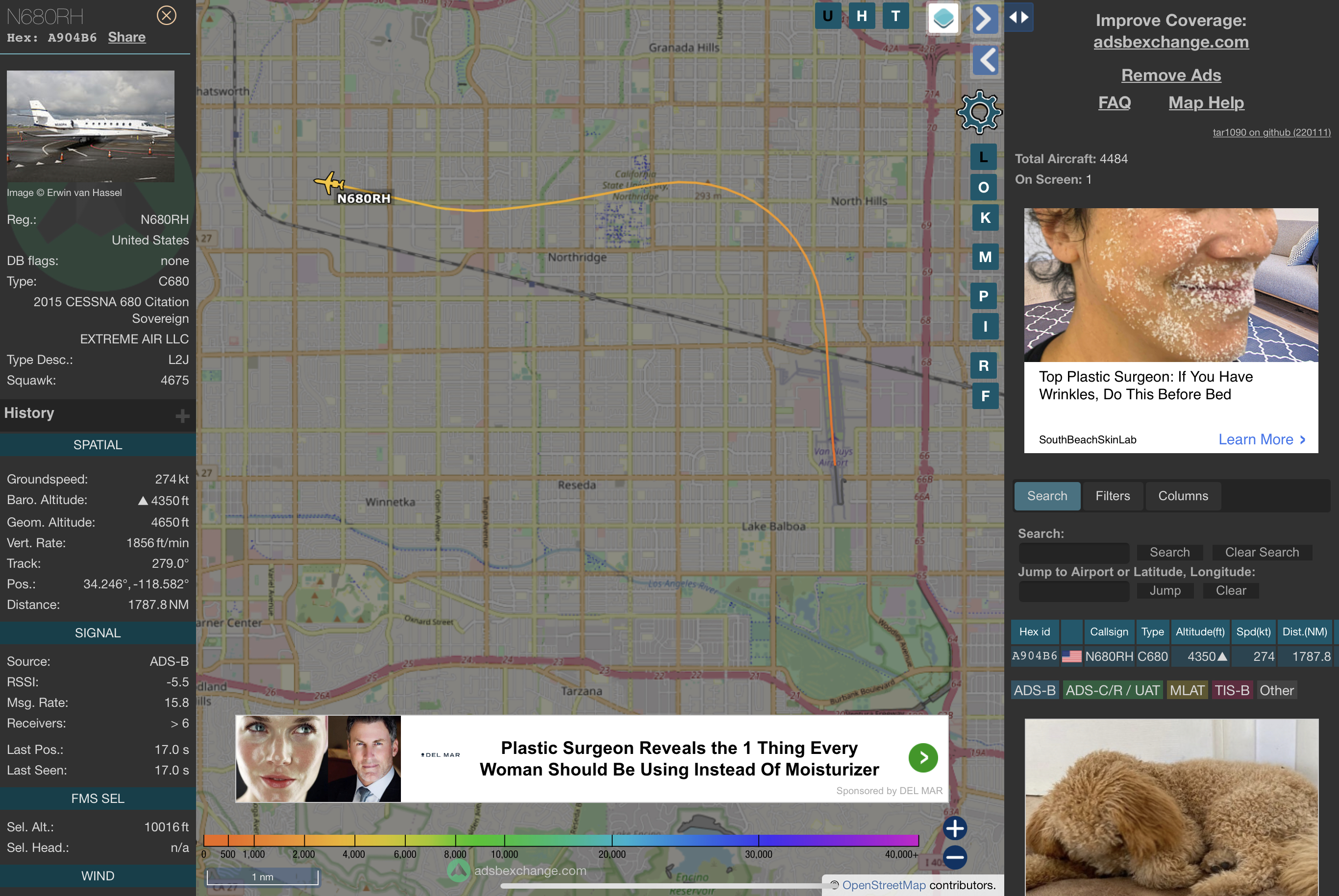
Task: Toggle the O map button
Action: (x=983, y=188)
